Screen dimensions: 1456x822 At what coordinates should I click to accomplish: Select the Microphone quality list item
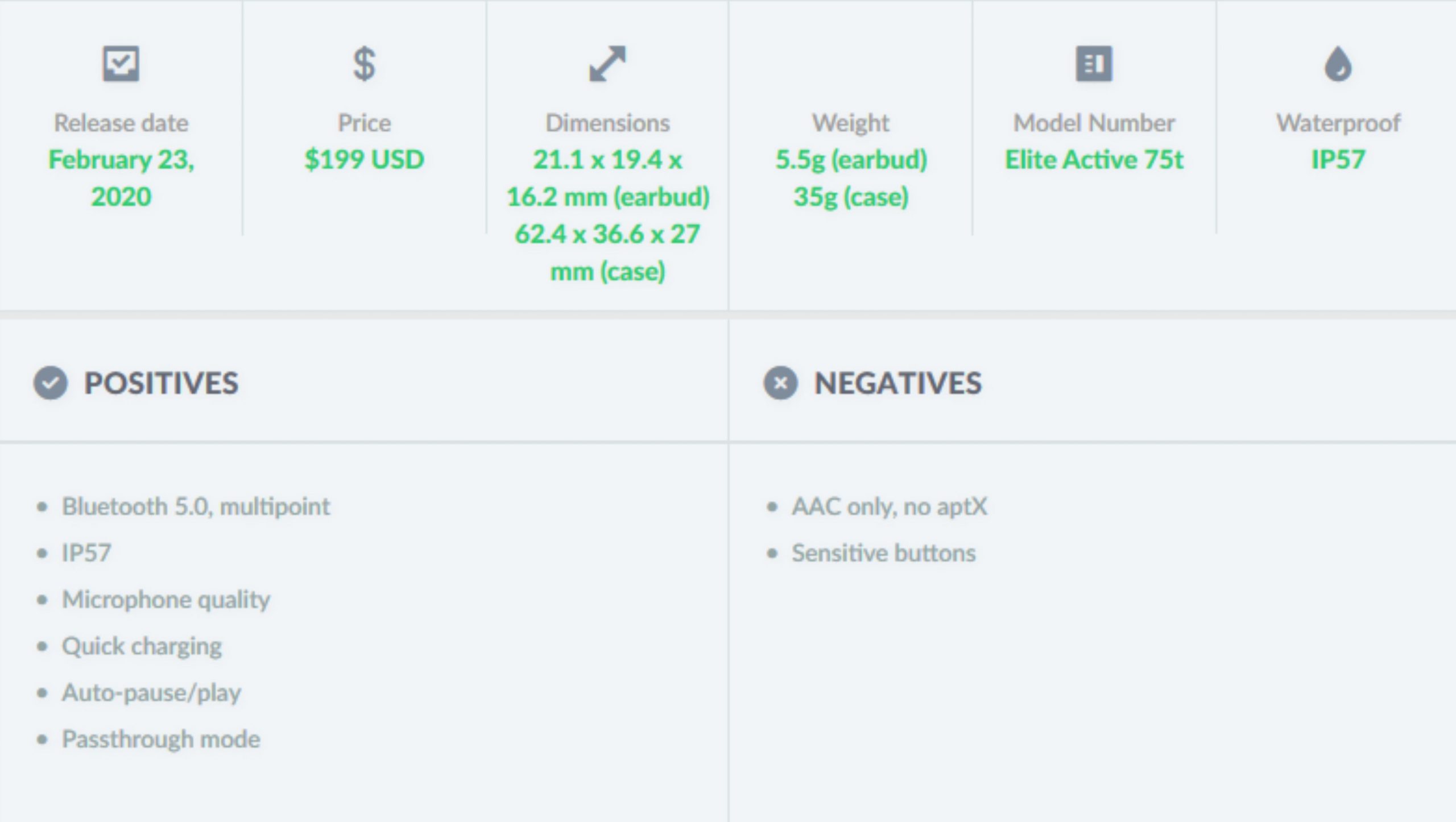[x=166, y=600]
